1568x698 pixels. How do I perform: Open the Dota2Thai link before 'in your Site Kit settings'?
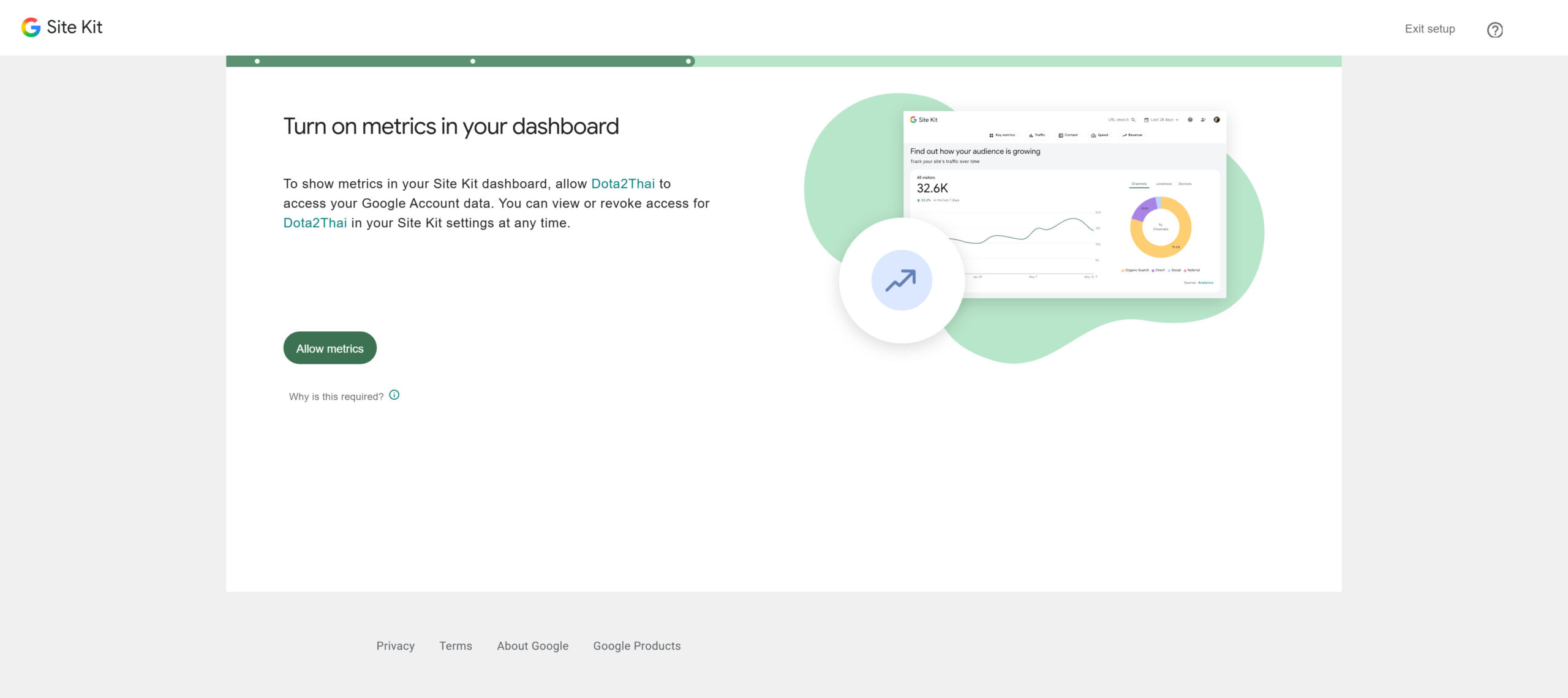(315, 223)
